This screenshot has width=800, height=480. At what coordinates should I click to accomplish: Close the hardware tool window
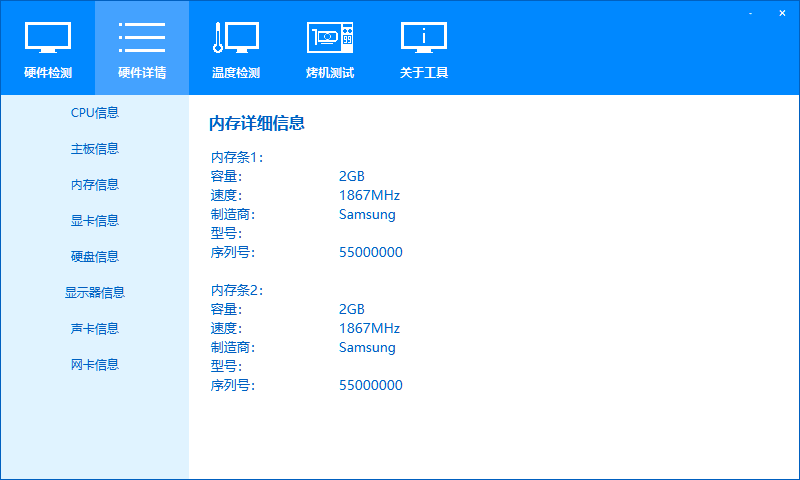pyautogui.click(x=782, y=13)
